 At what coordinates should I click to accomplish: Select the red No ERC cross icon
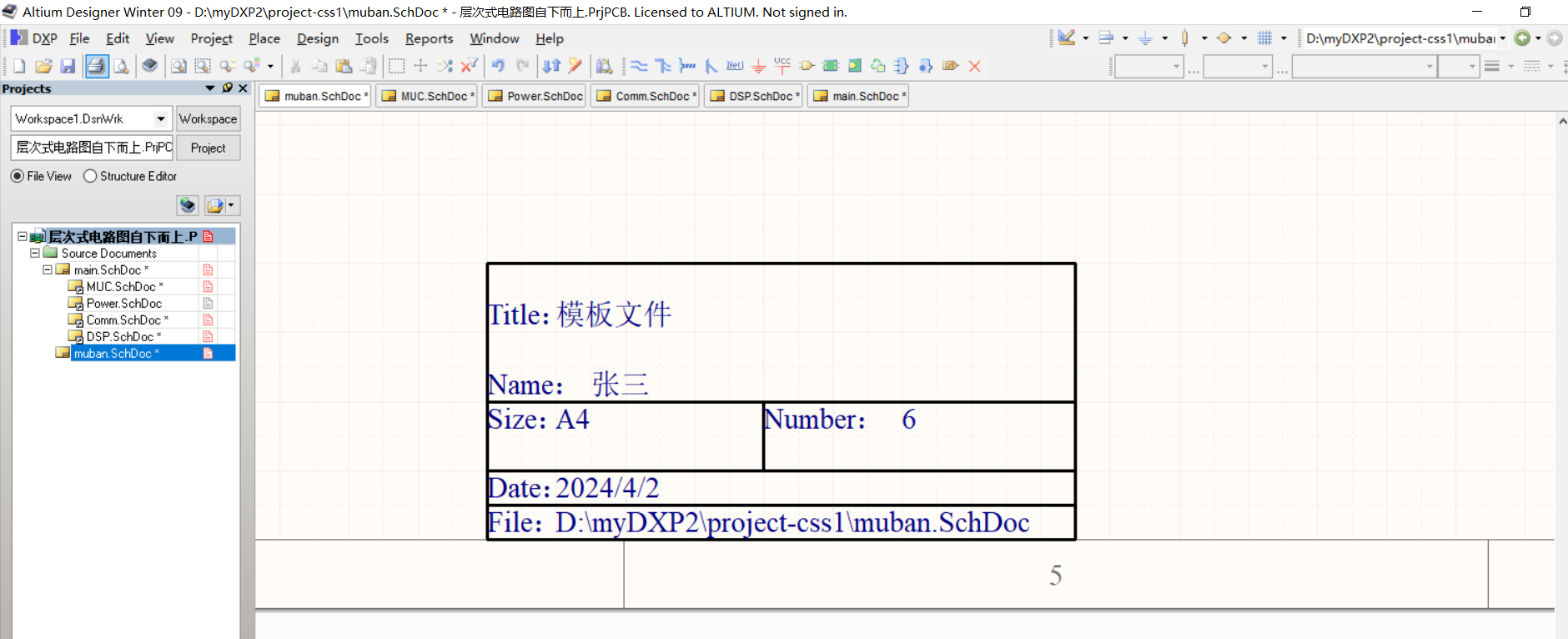pyautogui.click(x=974, y=66)
